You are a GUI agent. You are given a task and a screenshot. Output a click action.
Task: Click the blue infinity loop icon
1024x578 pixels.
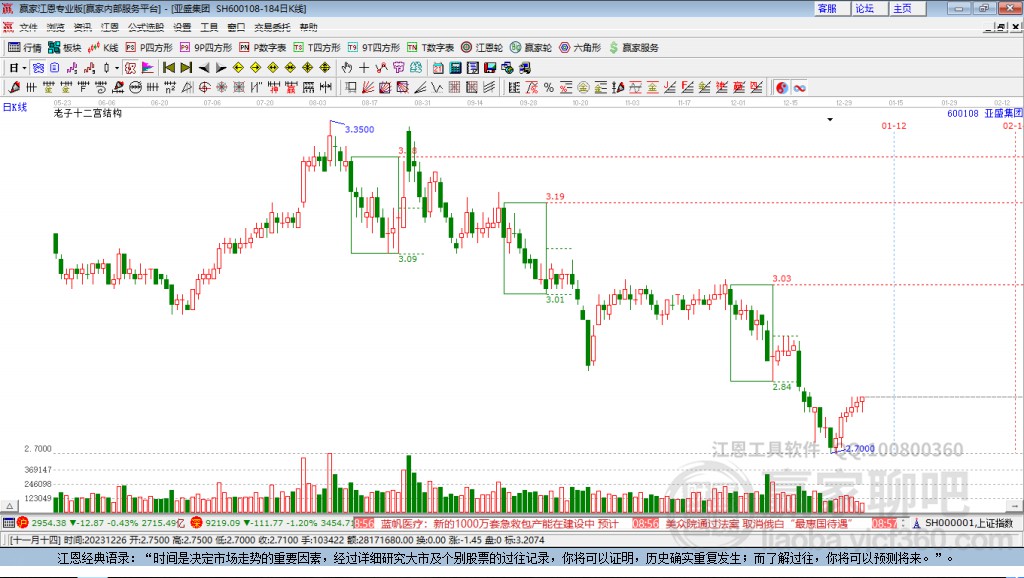click(x=799, y=88)
